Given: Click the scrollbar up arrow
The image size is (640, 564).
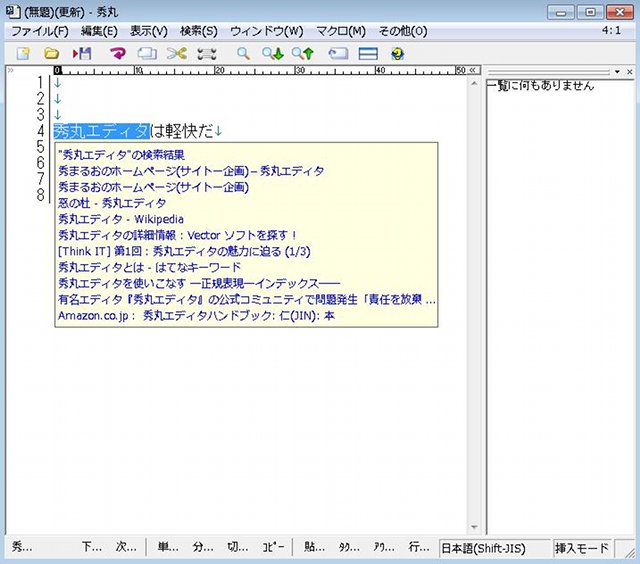Looking at the screenshot, I should pyautogui.click(x=474, y=84).
